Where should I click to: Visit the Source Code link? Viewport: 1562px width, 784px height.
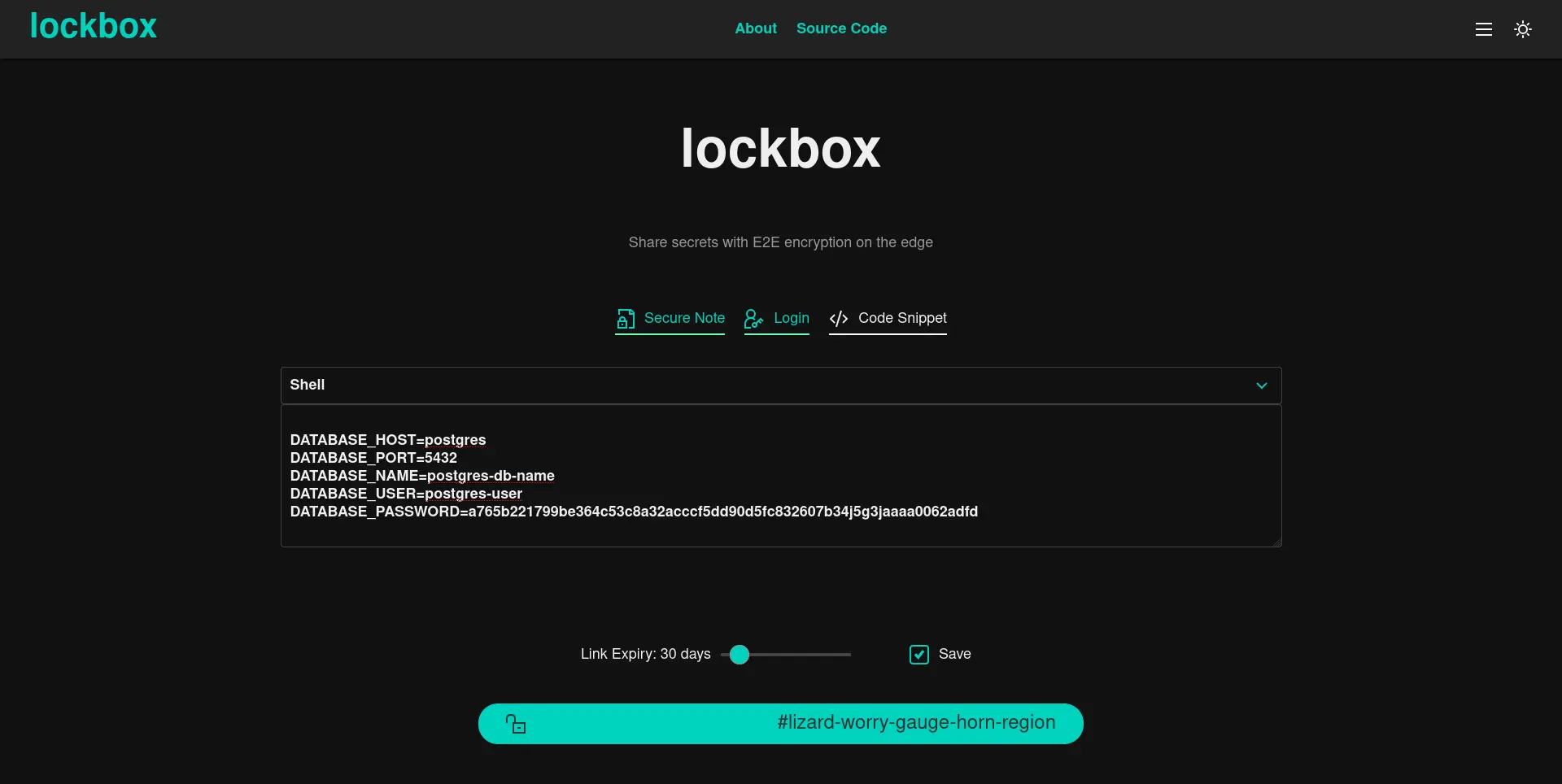pos(841,28)
